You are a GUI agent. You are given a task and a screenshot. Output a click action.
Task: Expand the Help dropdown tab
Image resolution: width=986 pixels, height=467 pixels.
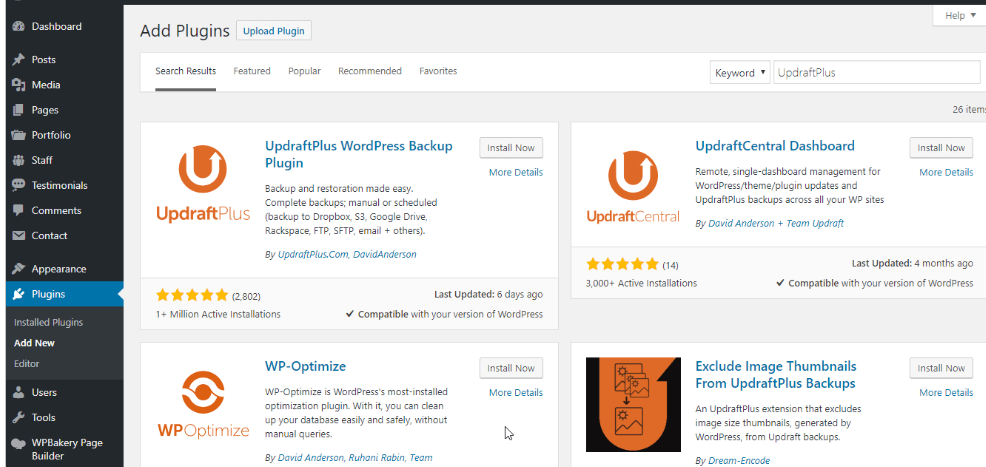point(960,15)
